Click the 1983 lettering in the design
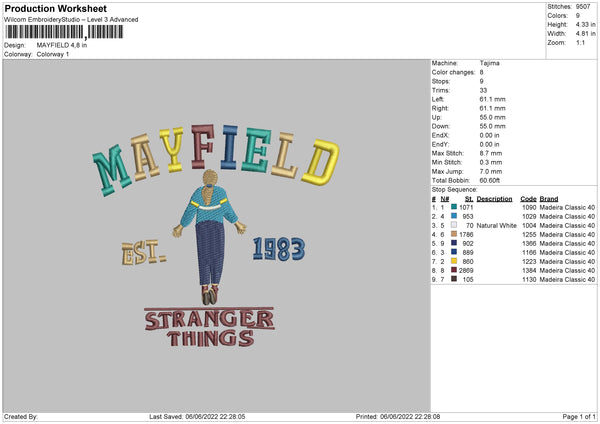 pyautogui.click(x=279, y=249)
